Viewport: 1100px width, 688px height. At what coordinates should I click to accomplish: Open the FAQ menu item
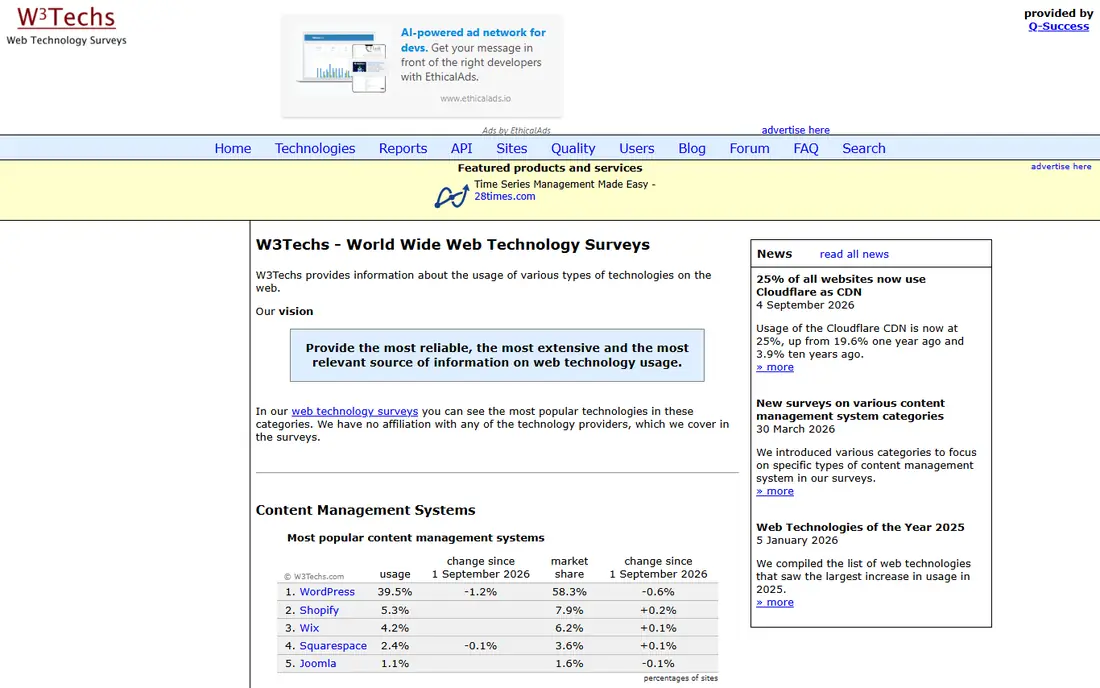point(806,149)
